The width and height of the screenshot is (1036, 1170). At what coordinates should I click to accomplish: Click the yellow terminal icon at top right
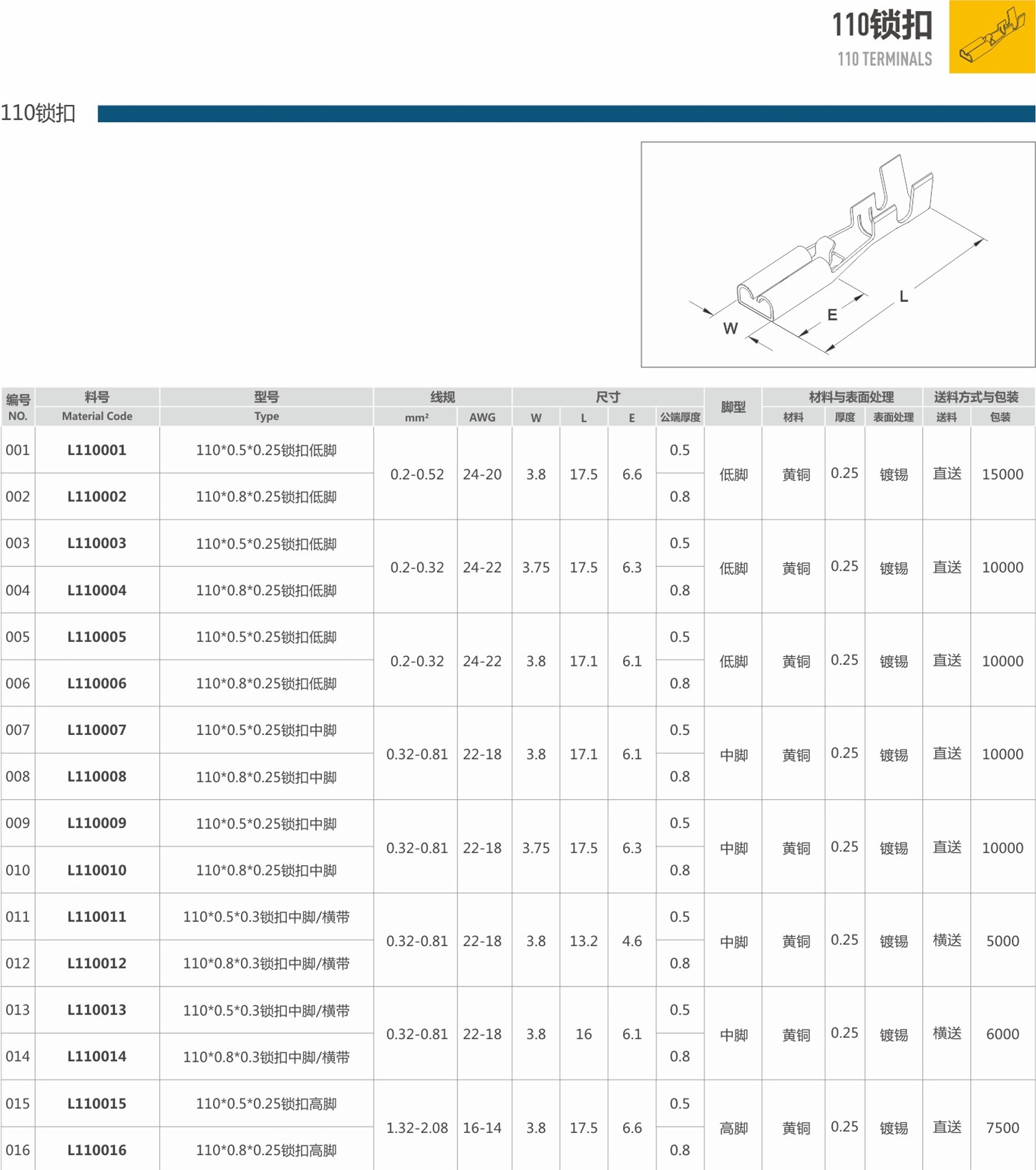pyautogui.click(x=991, y=37)
